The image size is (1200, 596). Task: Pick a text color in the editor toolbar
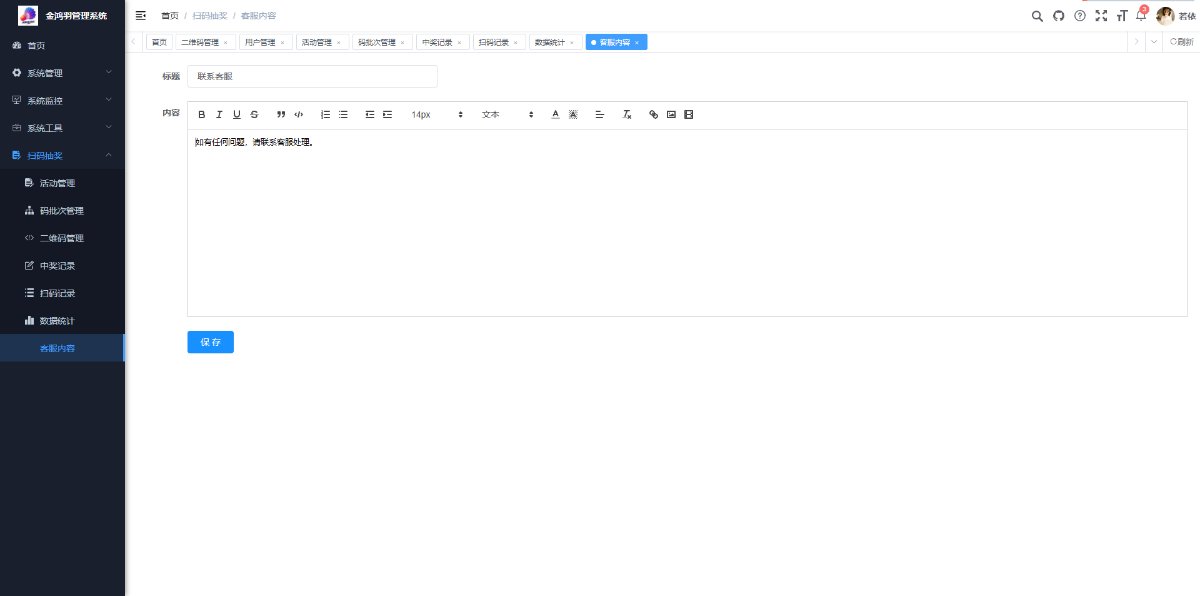[556, 115]
